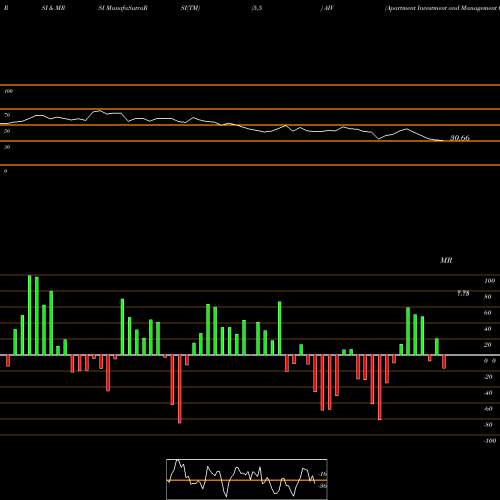
Task: Click the 'SI & MR' header label
Action: (53, 8)
